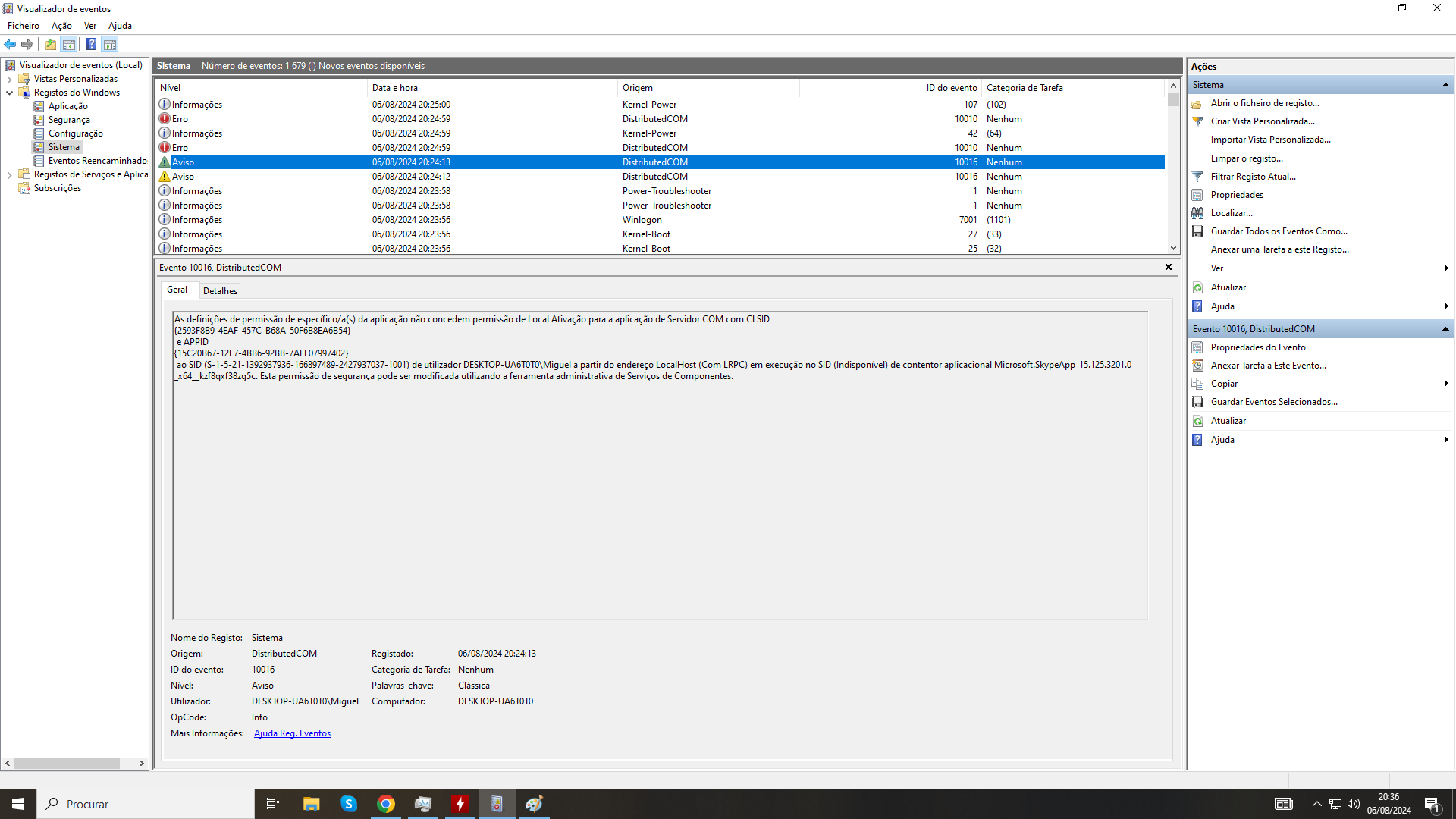This screenshot has width=1456, height=819.
Task: Open Ajuda Reg. Eventos link
Action: pyautogui.click(x=292, y=733)
